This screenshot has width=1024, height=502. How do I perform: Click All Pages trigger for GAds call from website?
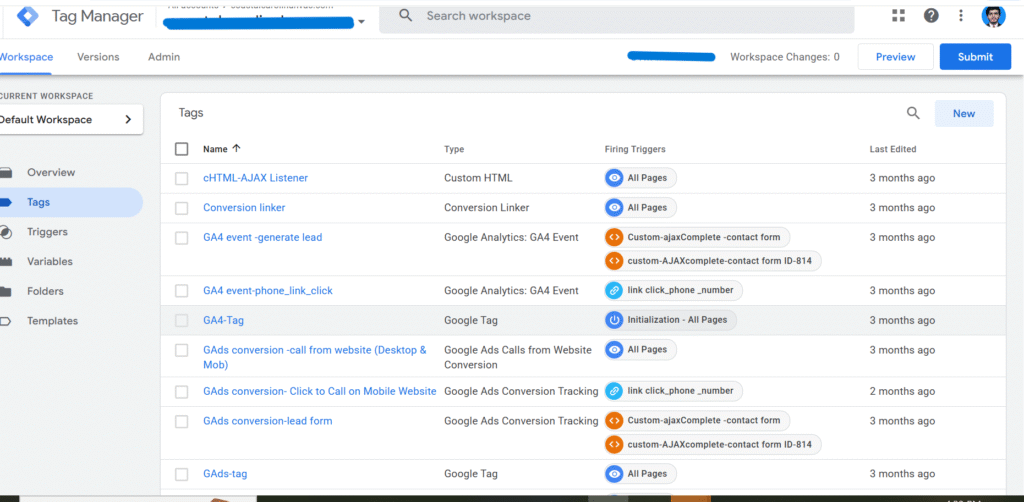[641, 349]
